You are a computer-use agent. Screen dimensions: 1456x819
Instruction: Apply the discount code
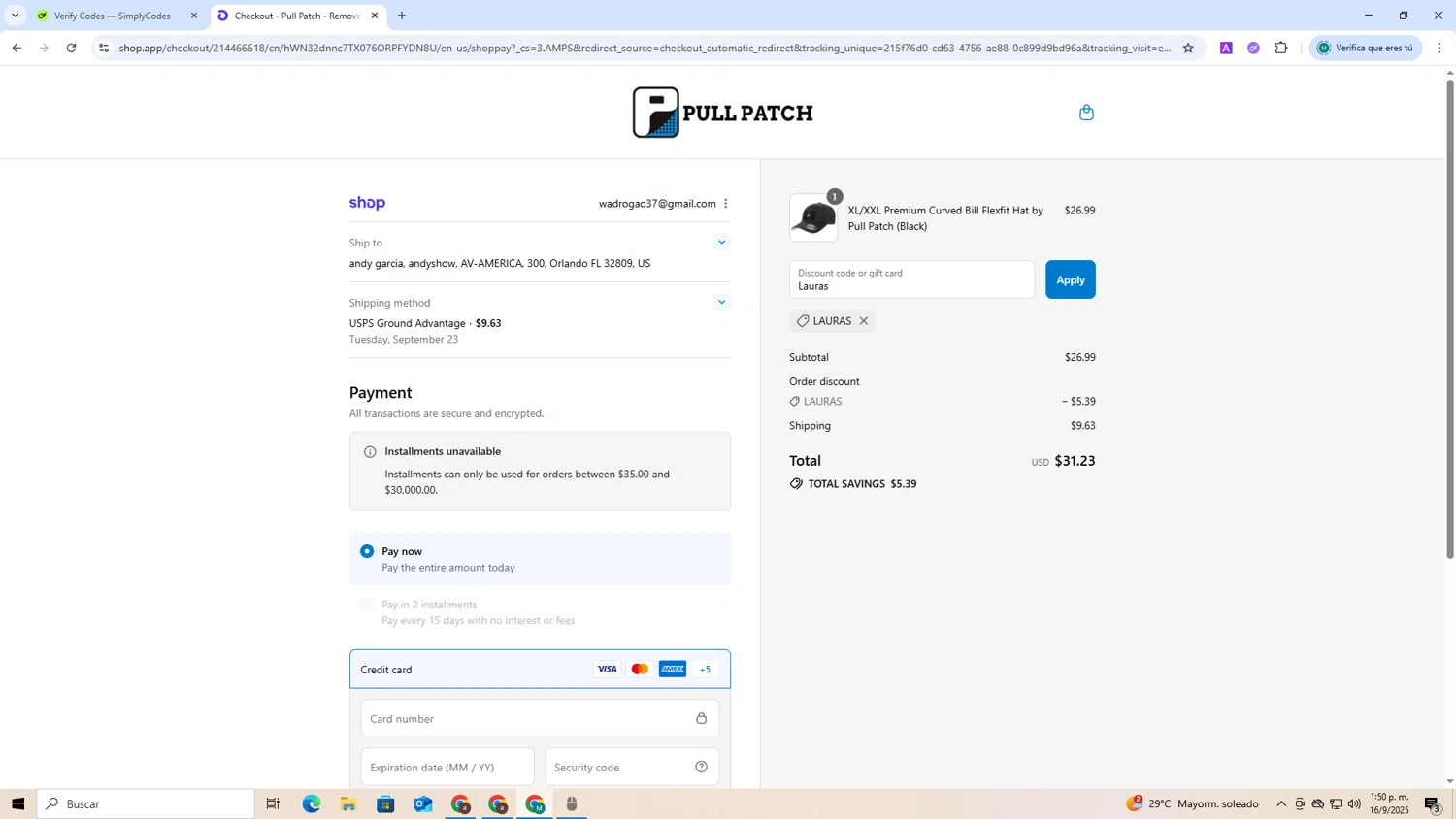pos(1070,279)
